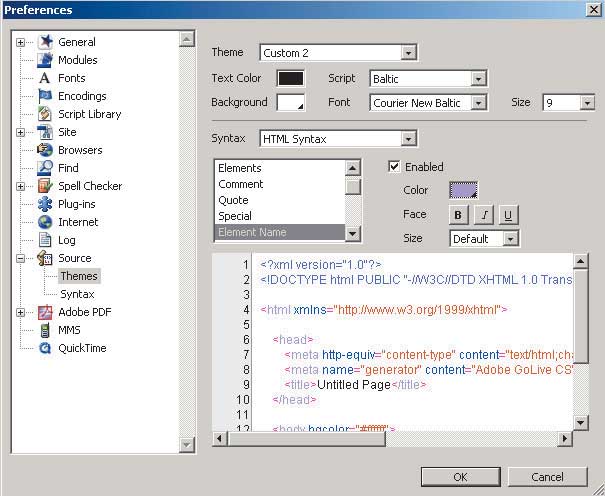Select Element Name in syntax list
The height and width of the screenshot is (496, 605).
click(x=279, y=233)
